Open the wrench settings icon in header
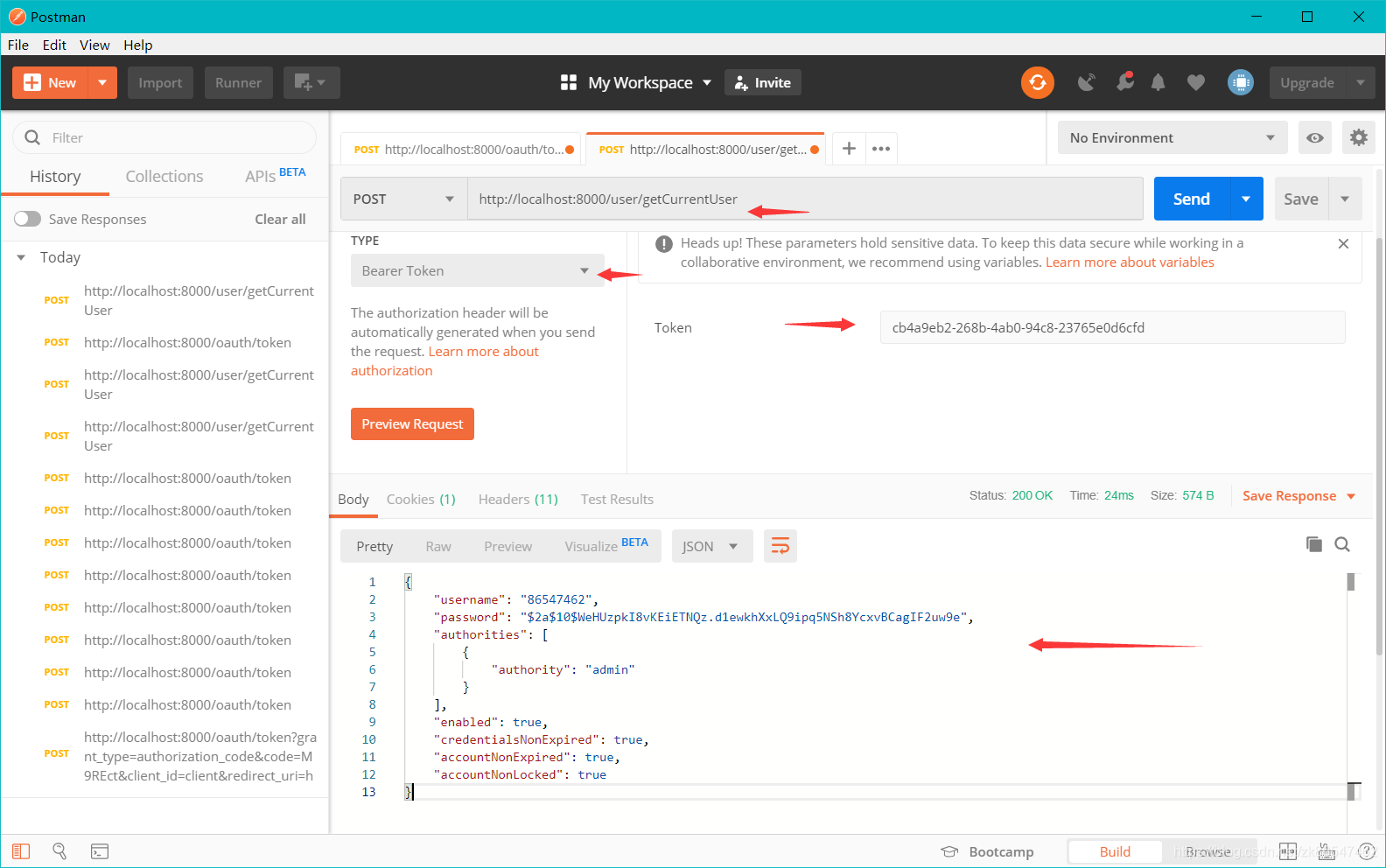Image resolution: width=1386 pixels, height=868 pixels. coord(1125,82)
